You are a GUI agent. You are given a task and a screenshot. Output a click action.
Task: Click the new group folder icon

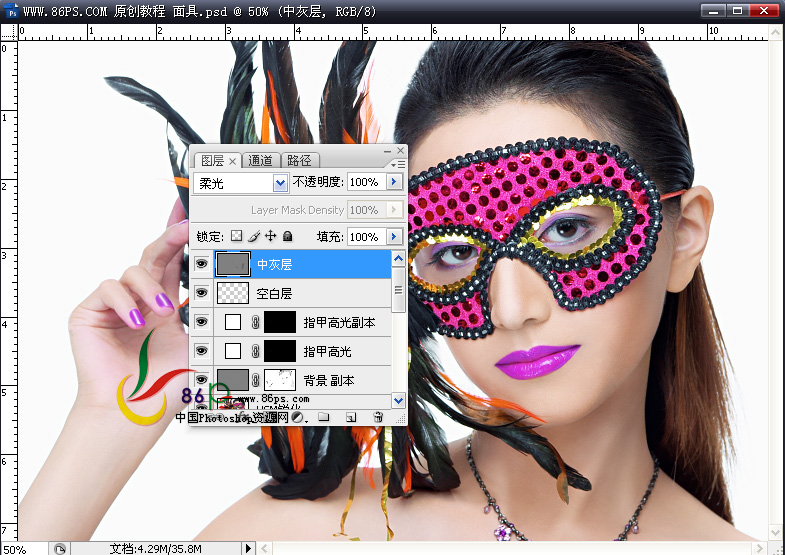(324, 417)
